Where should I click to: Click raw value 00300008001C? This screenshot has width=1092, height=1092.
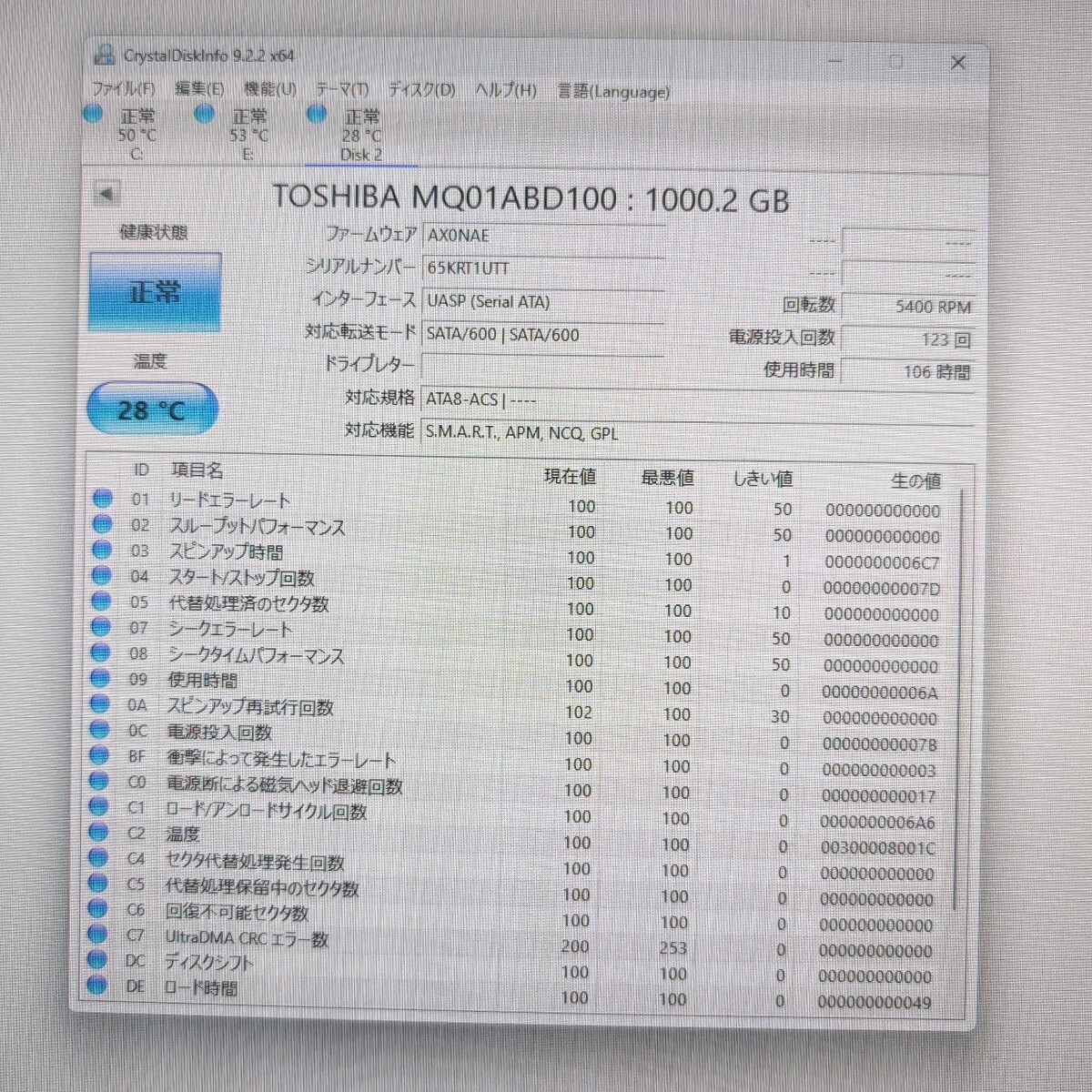[x=877, y=848]
